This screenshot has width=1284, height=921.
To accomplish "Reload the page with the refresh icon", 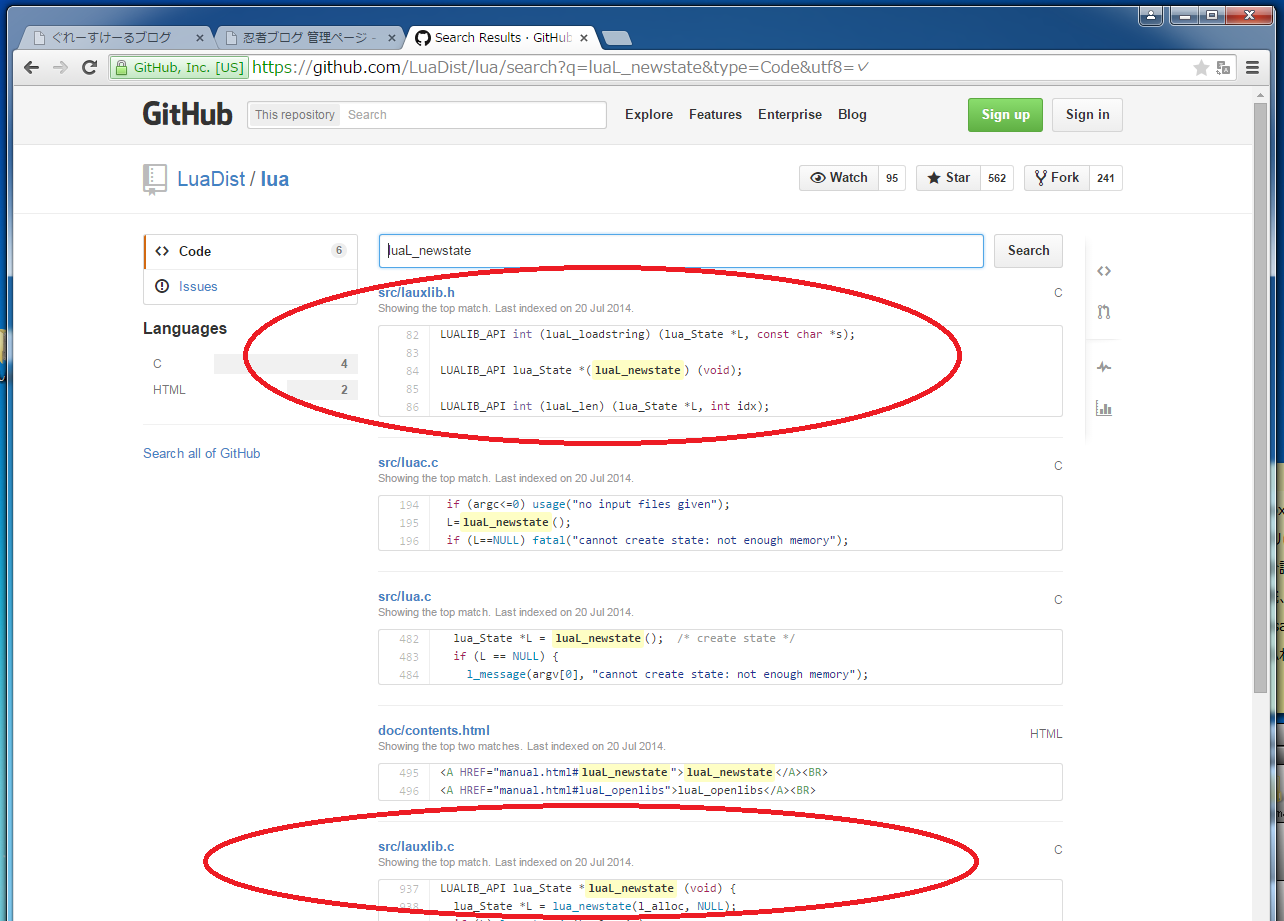I will (x=89, y=68).
